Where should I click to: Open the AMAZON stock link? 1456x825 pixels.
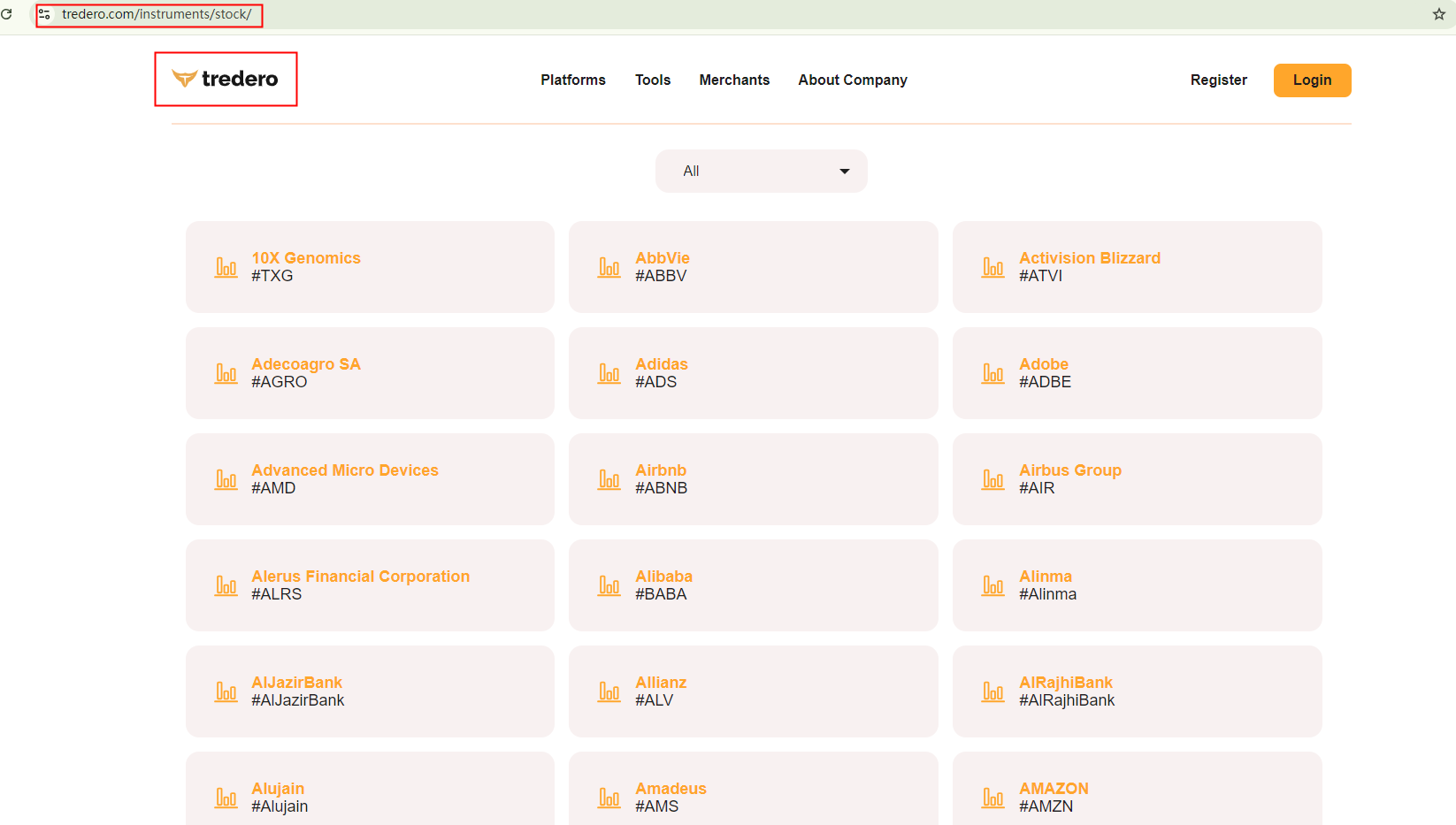(1054, 789)
